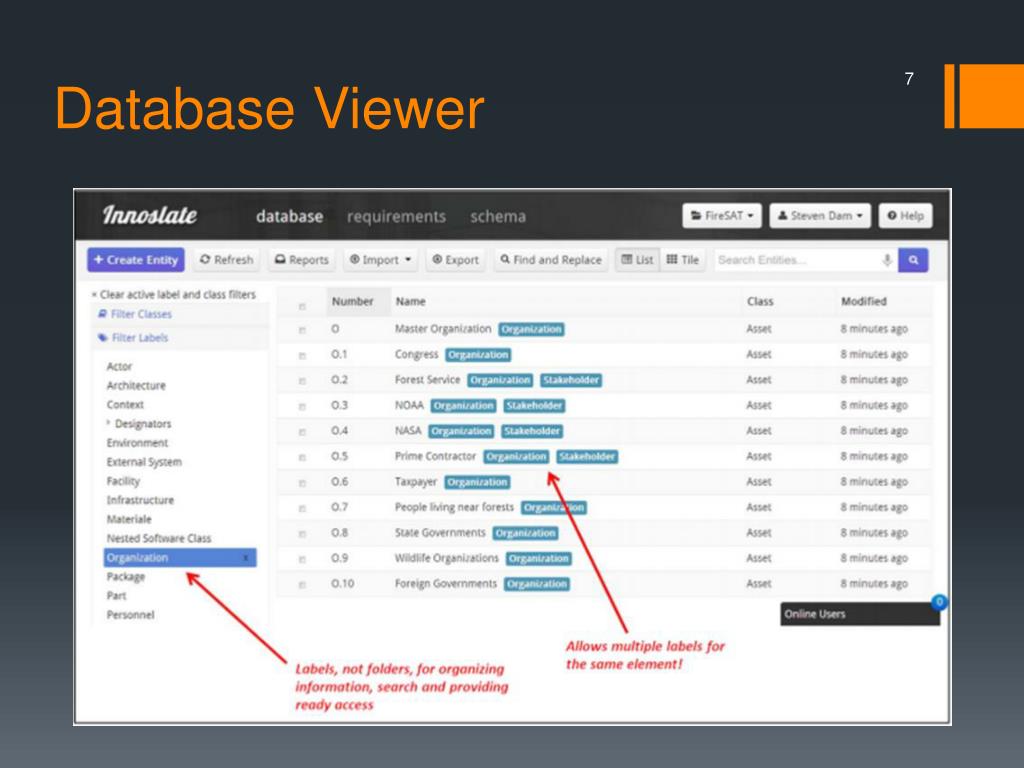Click Create Entity button

[136, 260]
